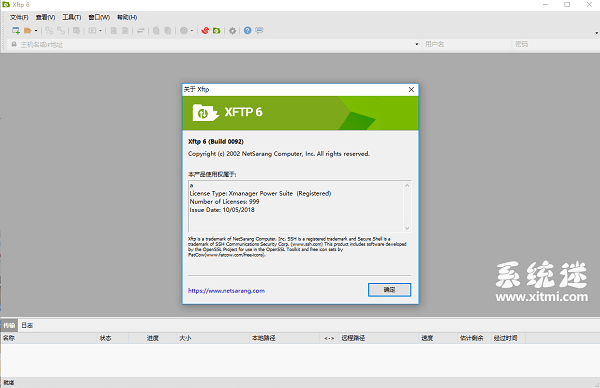Image resolution: width=600 pixels, height=388 pixels.
Task: Click the green Xftp toolbar icon
Action: click(x=217, y=31)
